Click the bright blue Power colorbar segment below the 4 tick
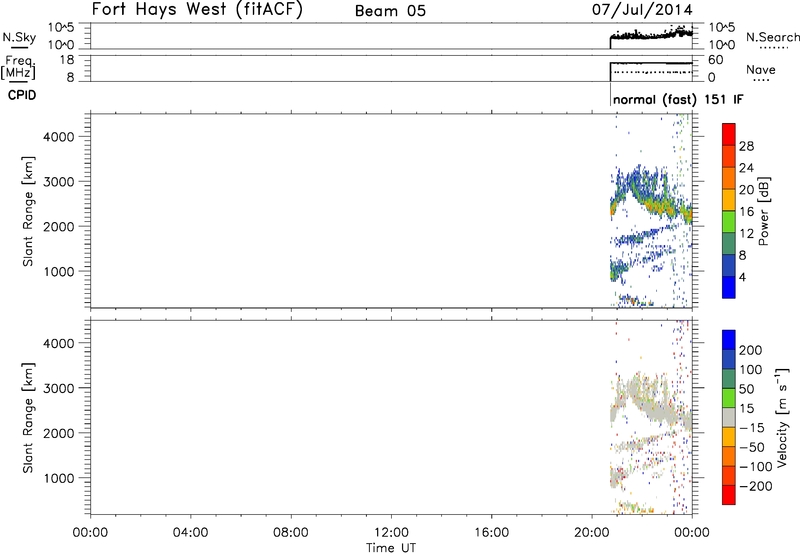The height and width of the screenshot is (554, 800). pyautogui.click(x=729, y=287)
